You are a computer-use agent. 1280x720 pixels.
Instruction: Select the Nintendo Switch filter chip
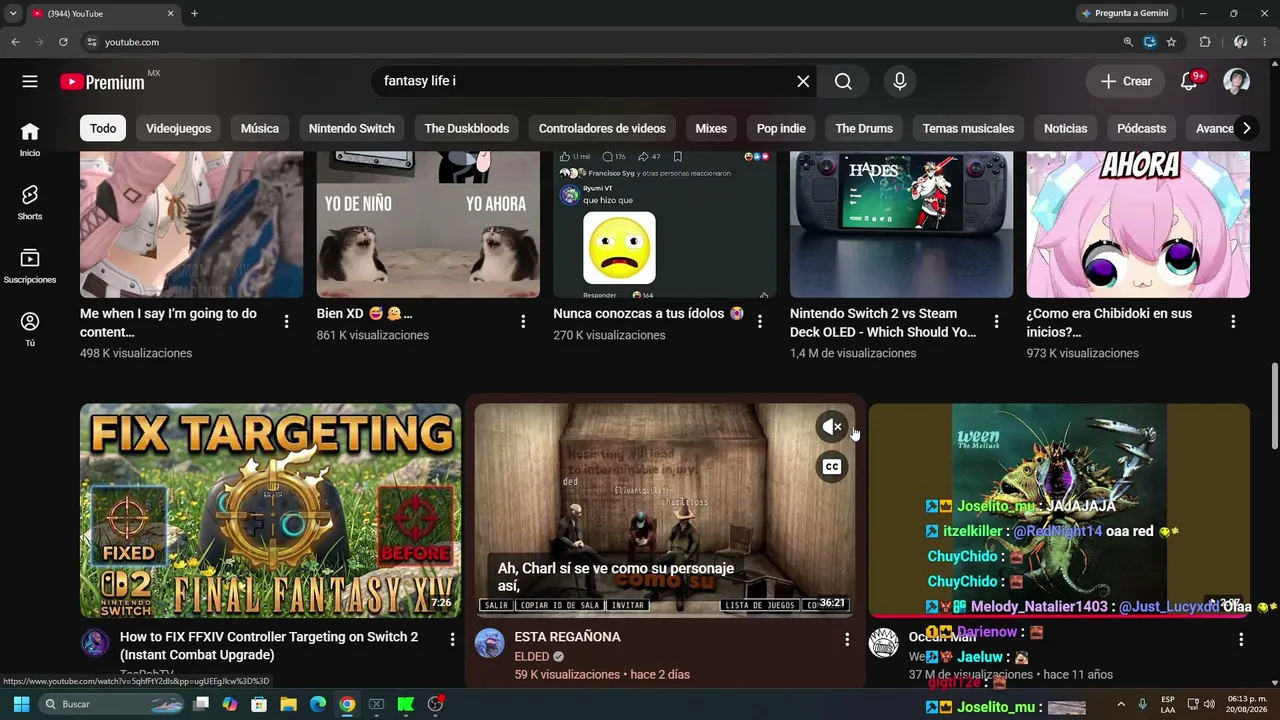tap(352, 128)
